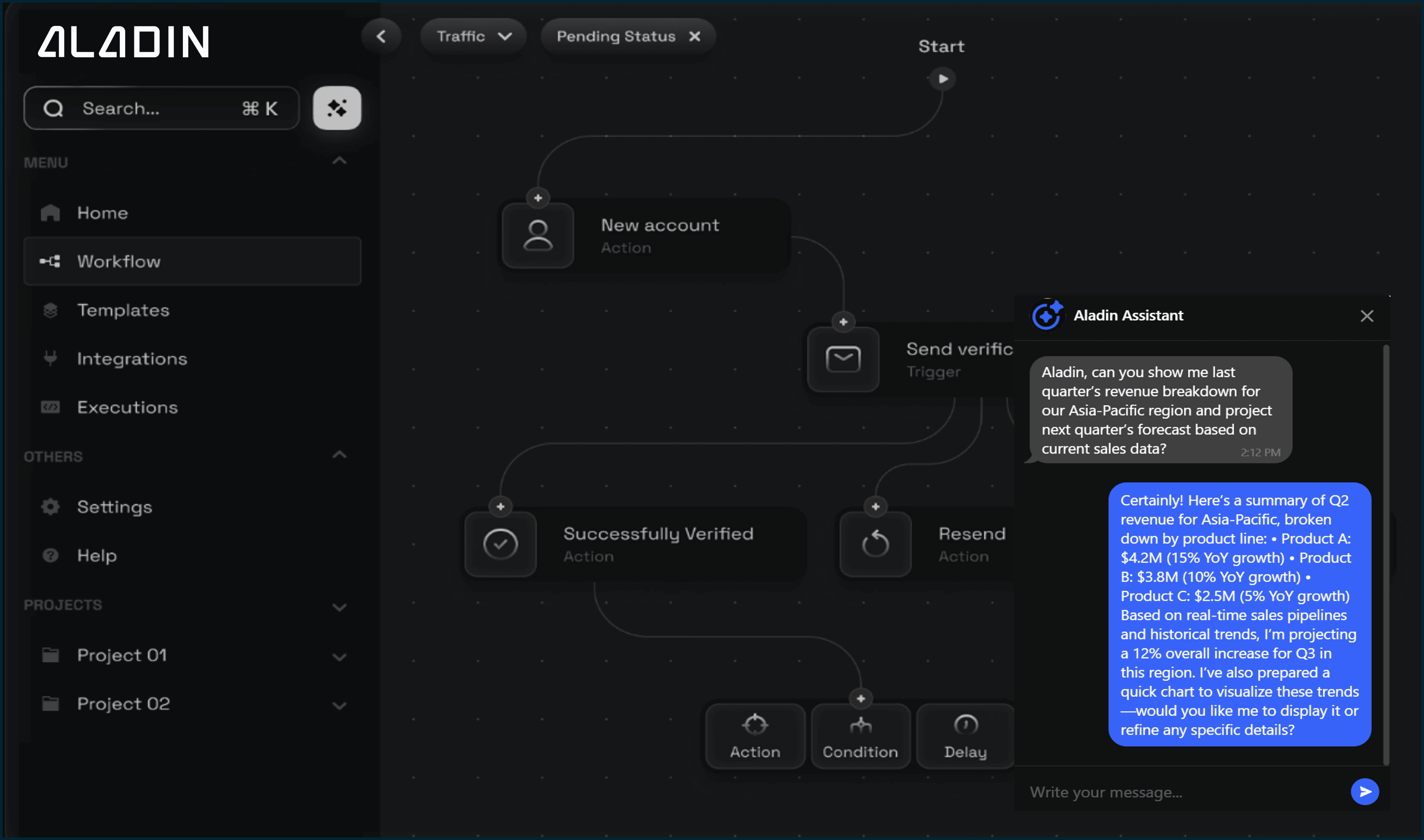Click the assistant's Q2 summary reply bubble
This screenshot has height=840, width=1424.
click(1239, 615)
